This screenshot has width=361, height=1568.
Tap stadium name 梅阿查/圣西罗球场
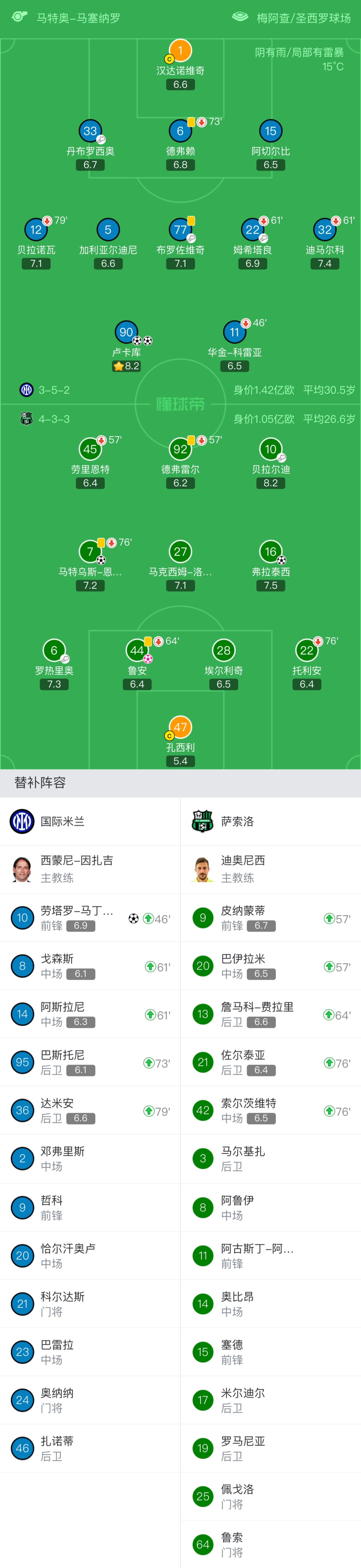click(304, 18)
